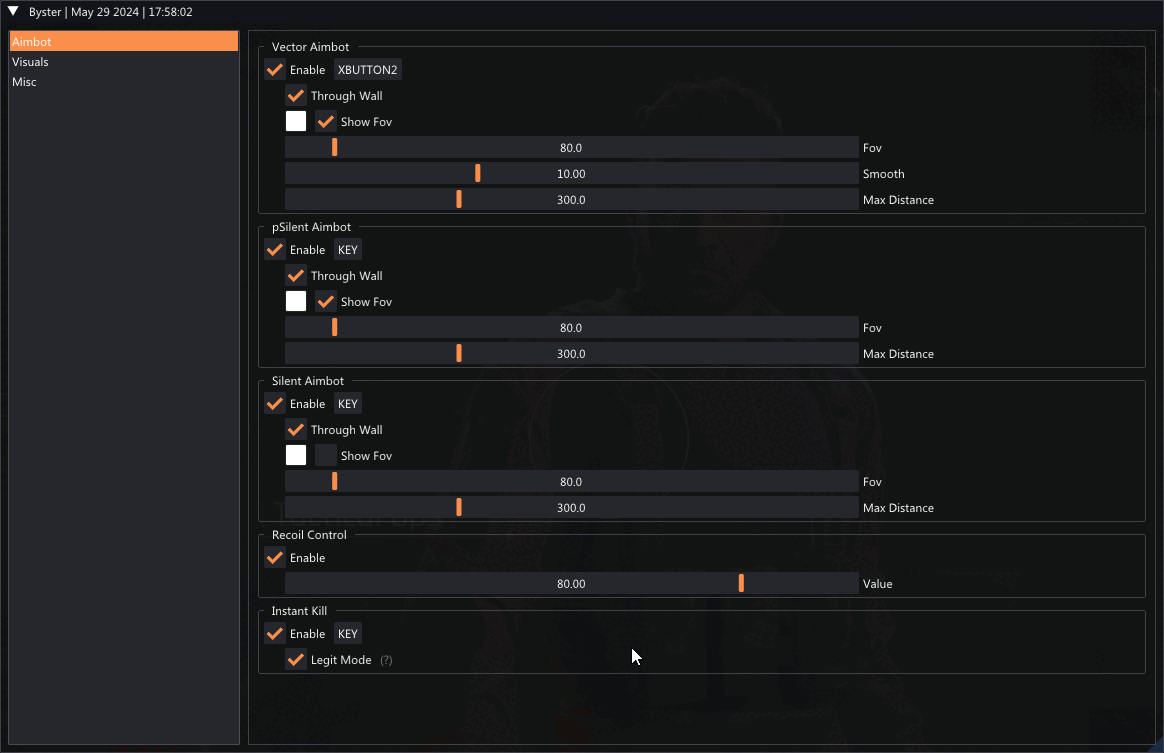
Task: Toggle Through Wall under pSilent Aimbot
Action: tap(295, 276)
